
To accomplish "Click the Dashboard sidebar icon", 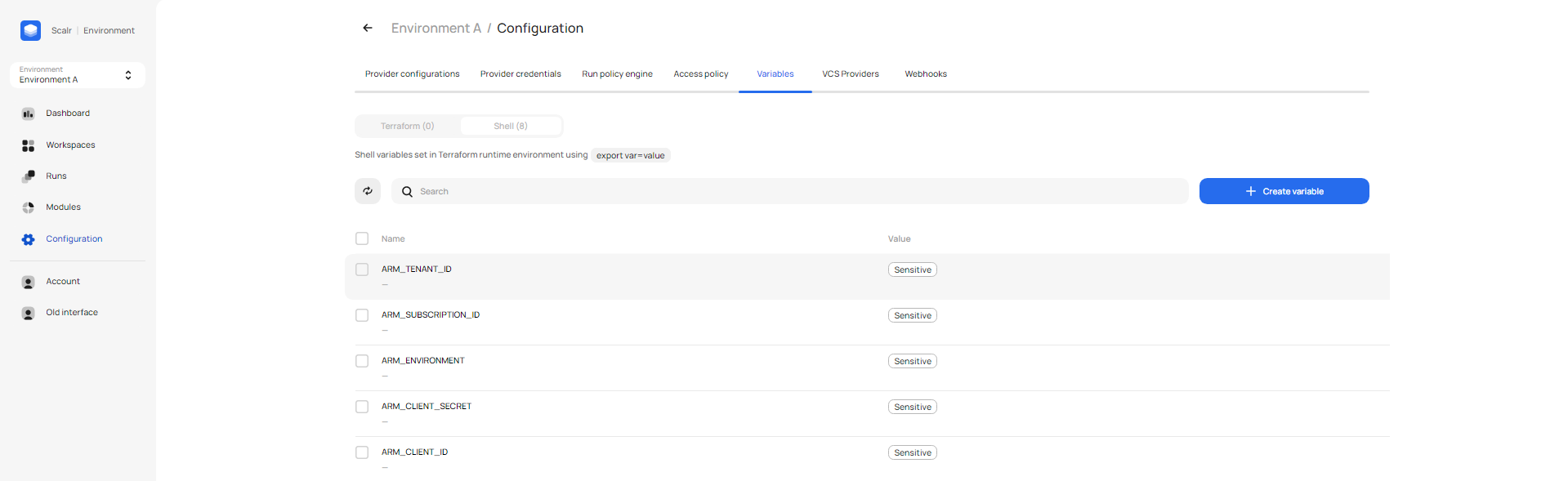I will pos(29,114).
